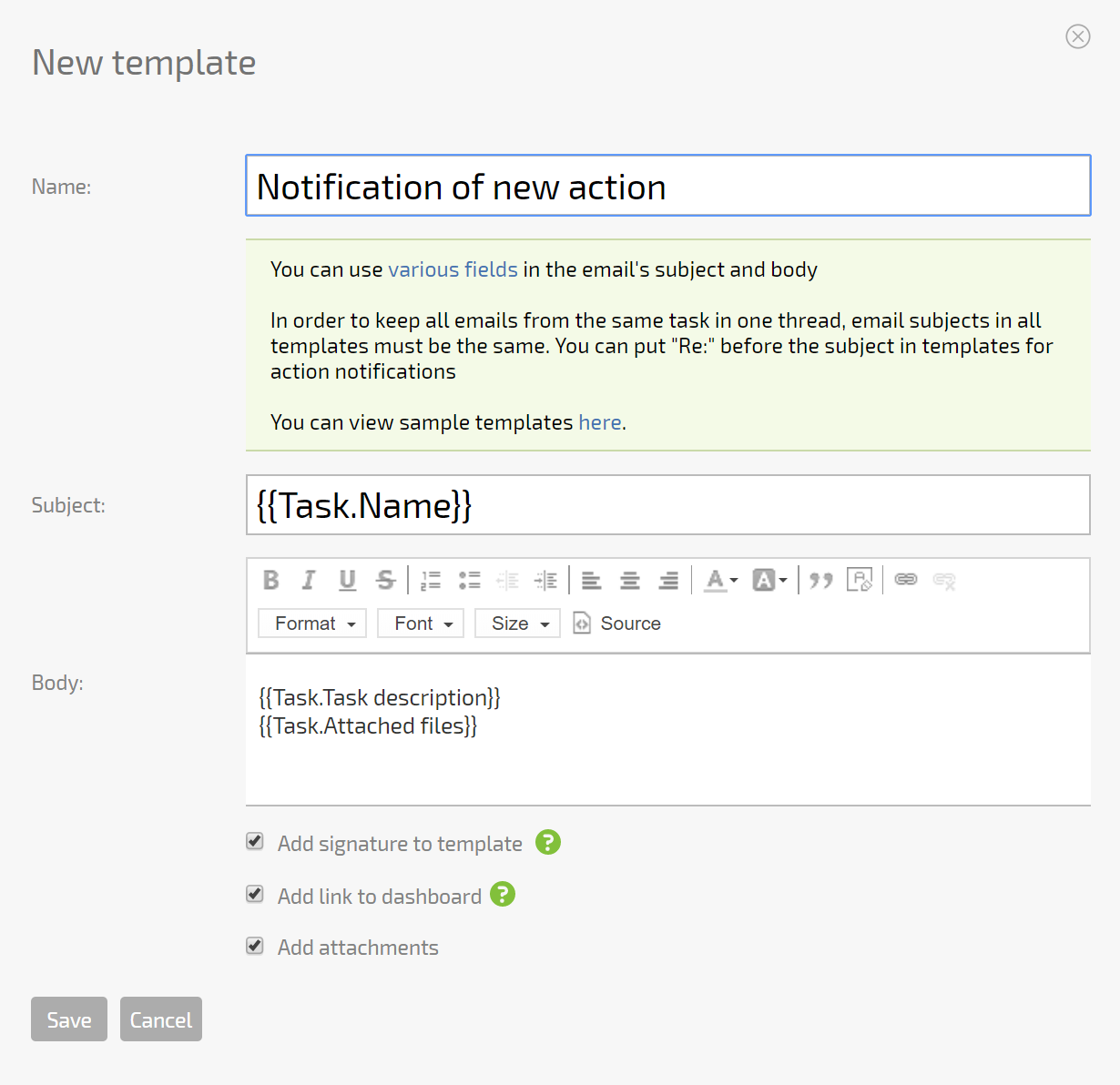
Task: Apply italic formatting to body text
Action: point(309,580)
